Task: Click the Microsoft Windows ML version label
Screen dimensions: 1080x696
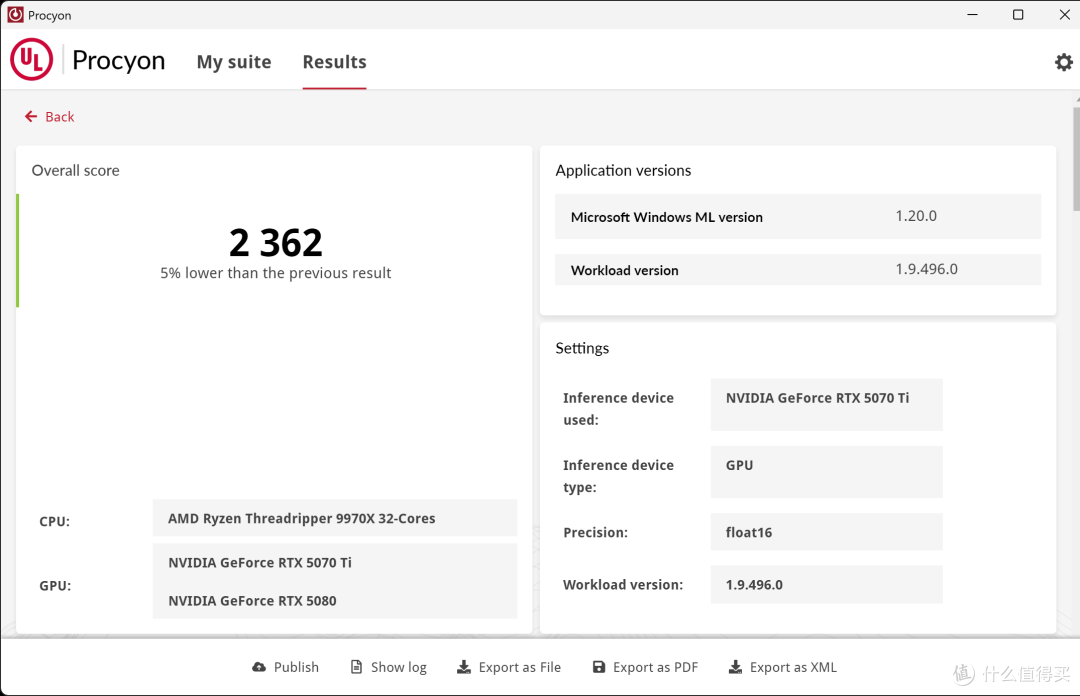Action: [667, 217]
